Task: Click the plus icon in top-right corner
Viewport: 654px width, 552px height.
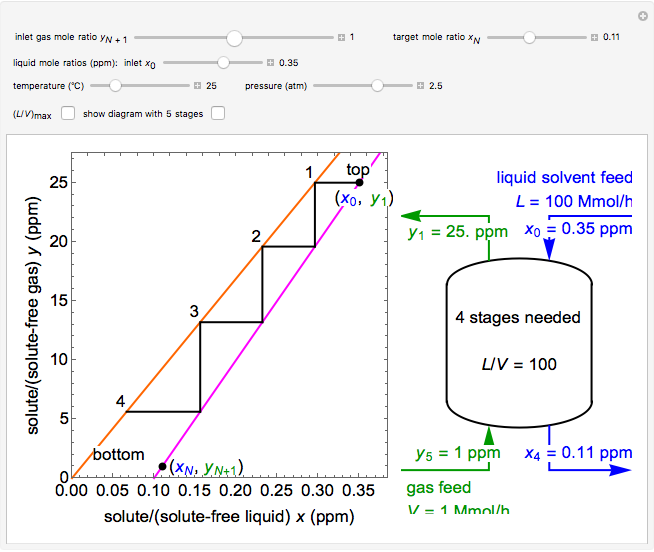Action: pos(642,15)
